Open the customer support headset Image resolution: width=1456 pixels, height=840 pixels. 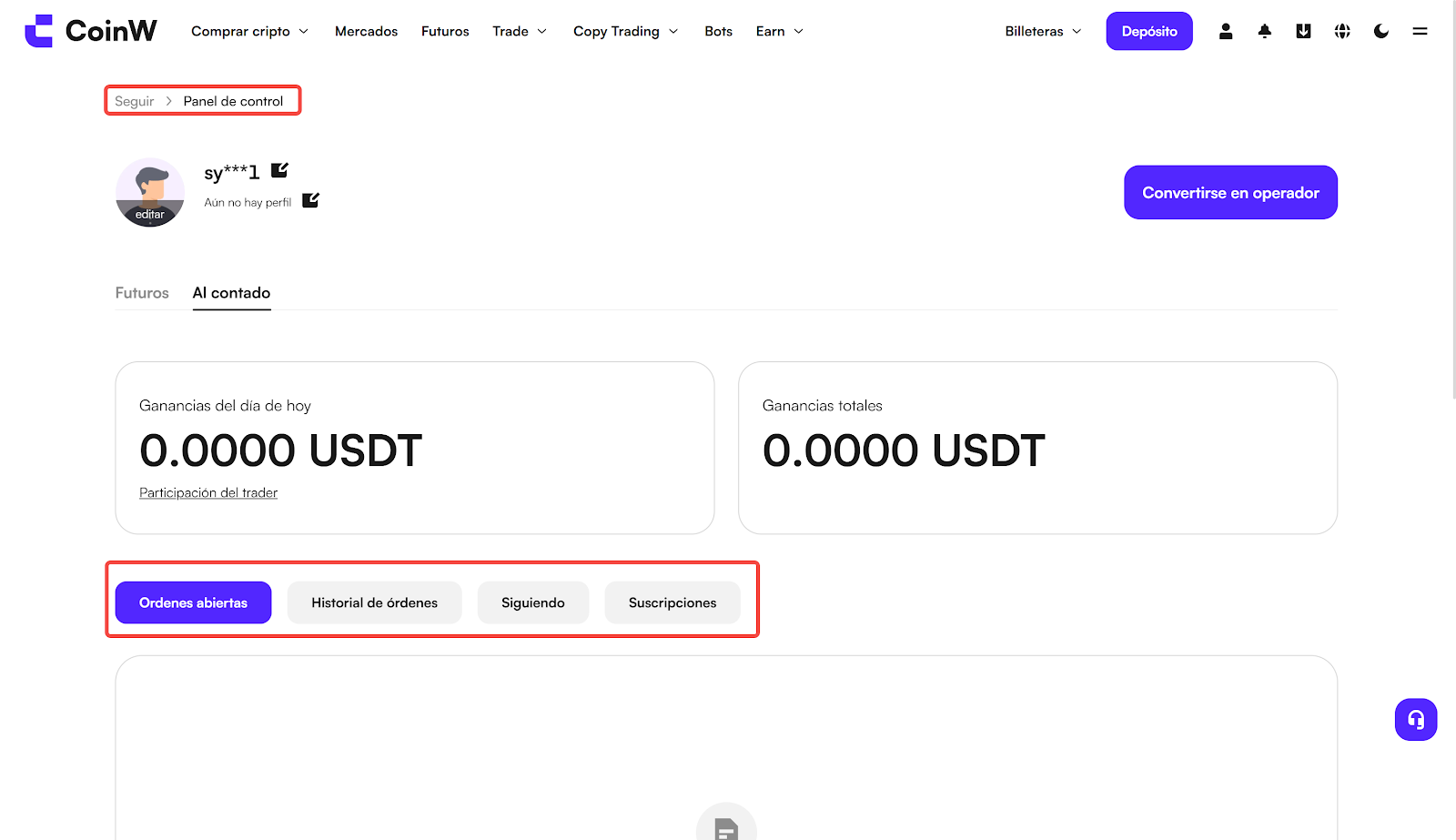point(1416,720)
